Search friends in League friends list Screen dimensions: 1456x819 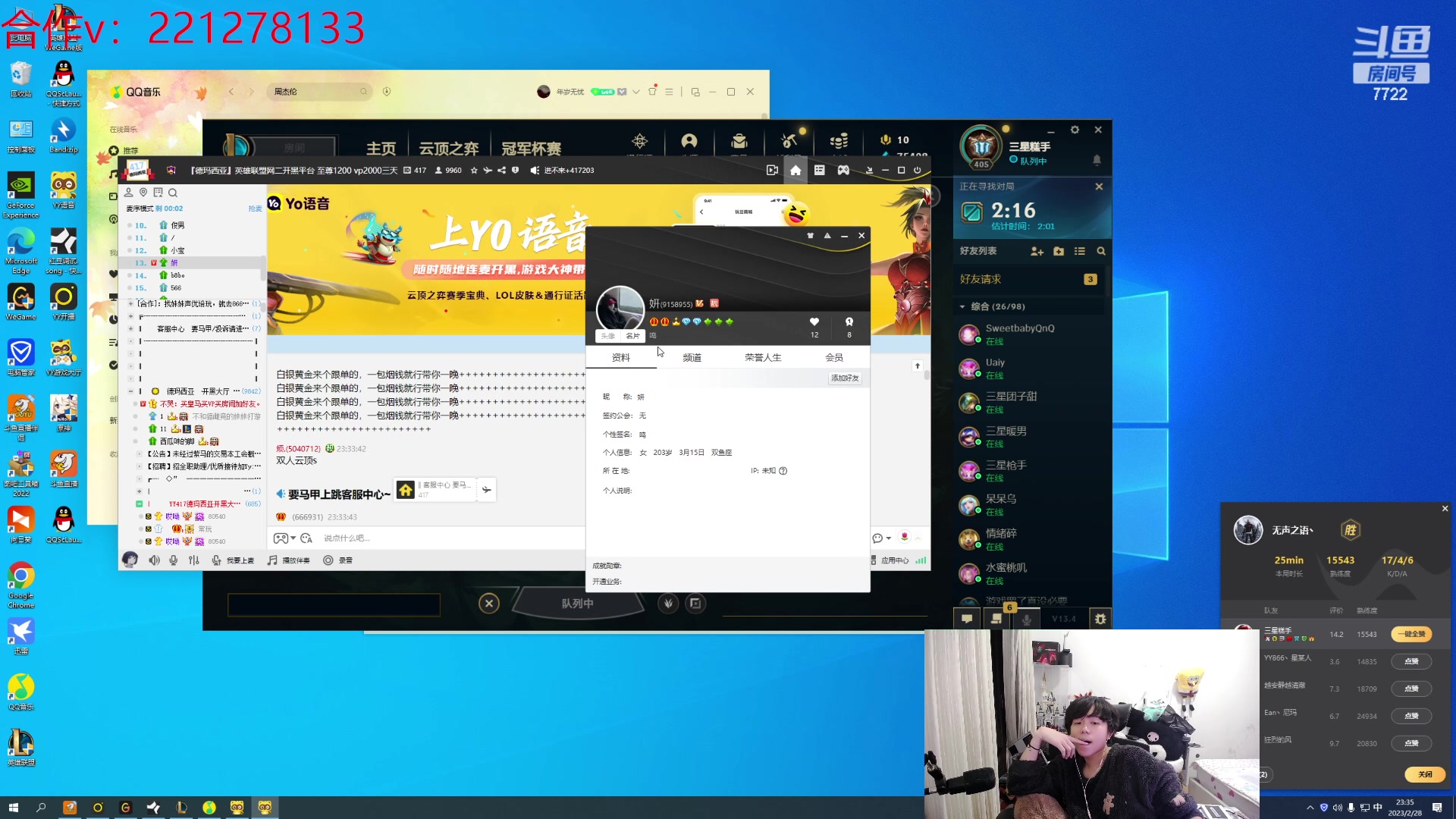coord(1101,252)
